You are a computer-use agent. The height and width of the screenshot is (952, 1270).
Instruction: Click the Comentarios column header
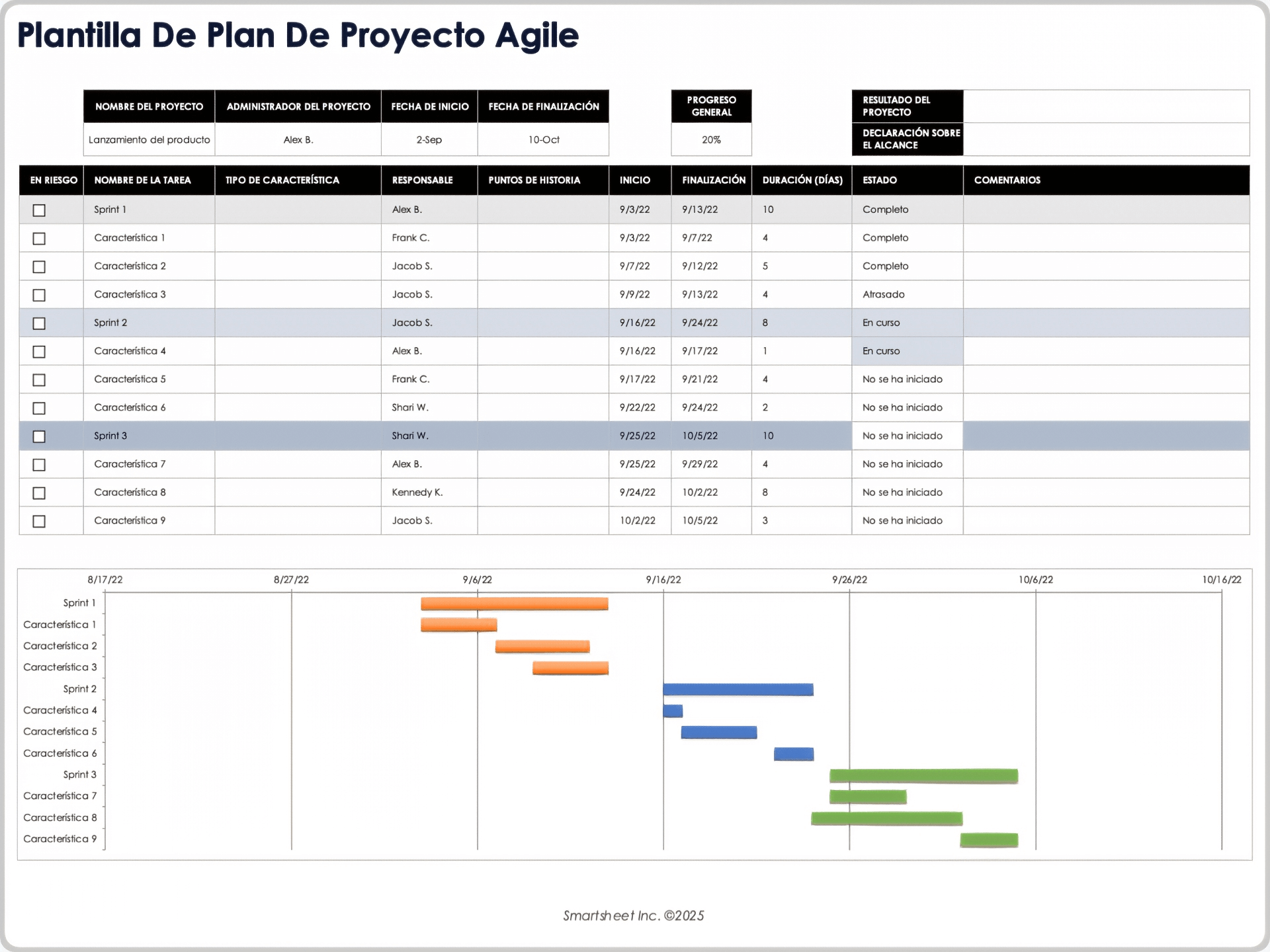click(1105, 180)
